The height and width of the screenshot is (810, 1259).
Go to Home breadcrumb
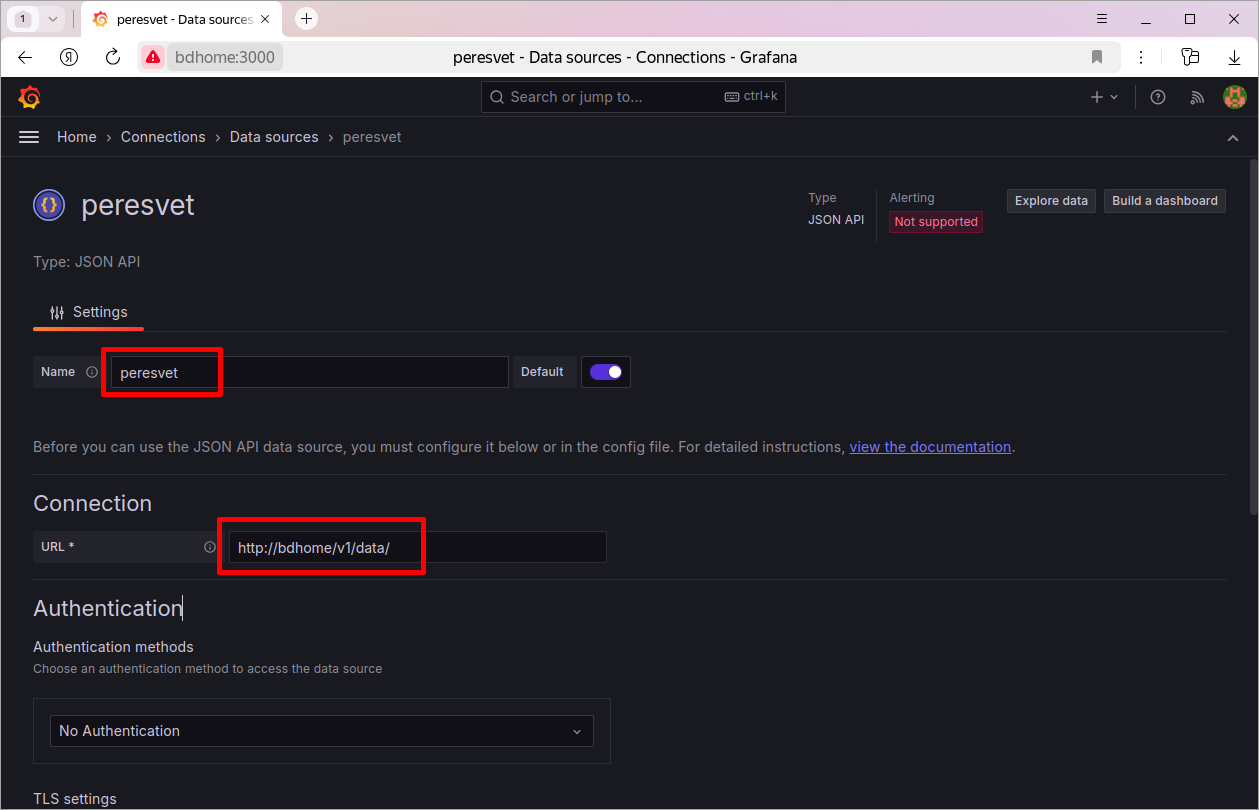click(x=77, y=137)
